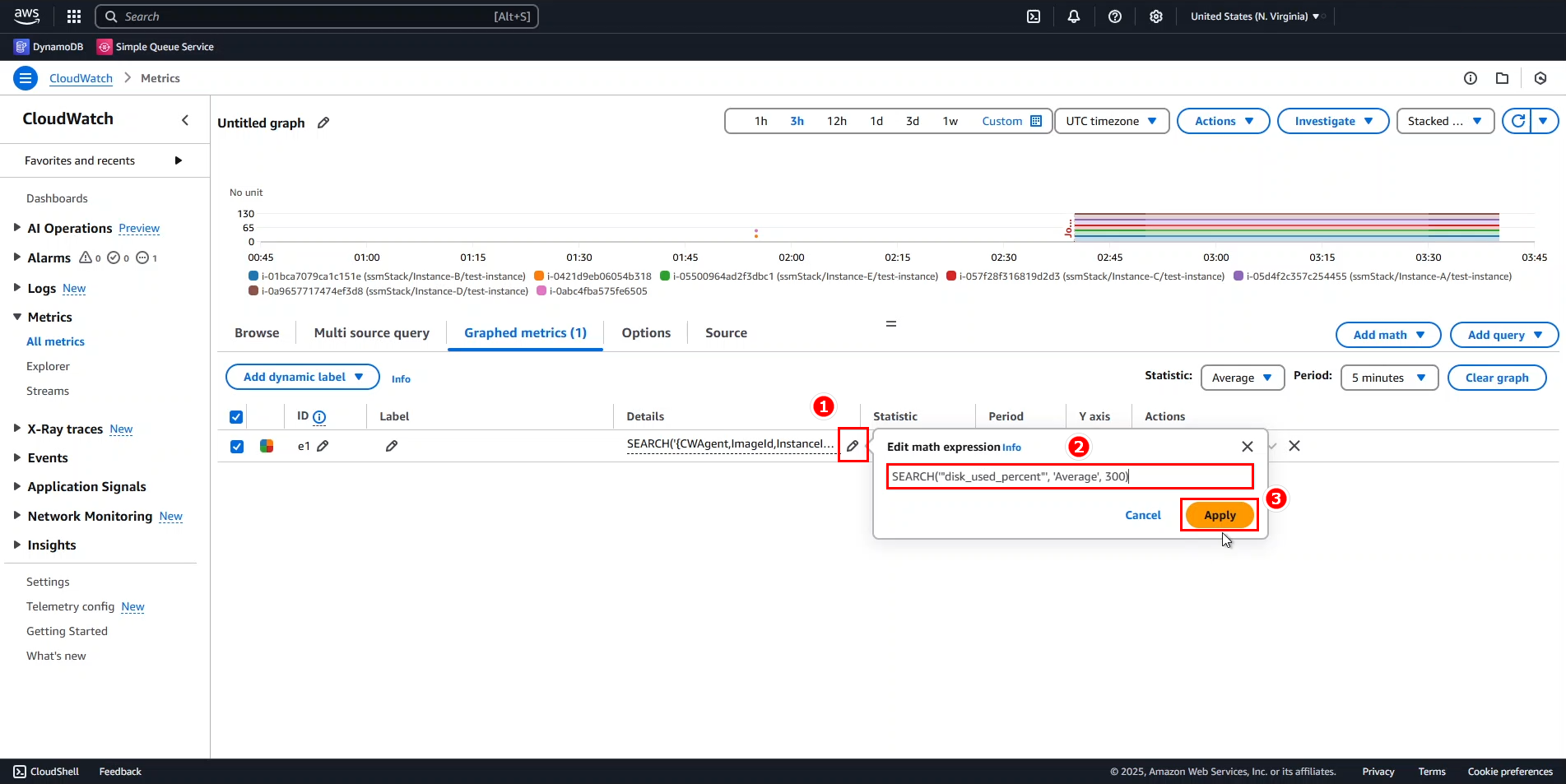Collapse the CloudWatch sidebar with the arrow
The width and height of the screenshot is (1566, 784).
[185, 120]
